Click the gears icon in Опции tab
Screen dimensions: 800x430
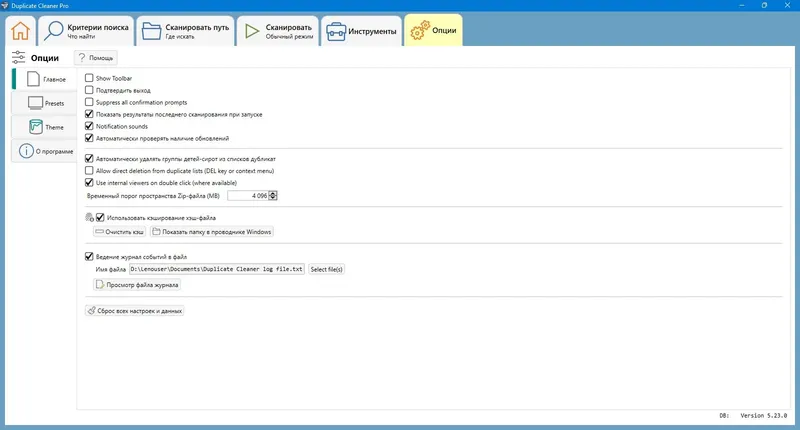point(420,31)
